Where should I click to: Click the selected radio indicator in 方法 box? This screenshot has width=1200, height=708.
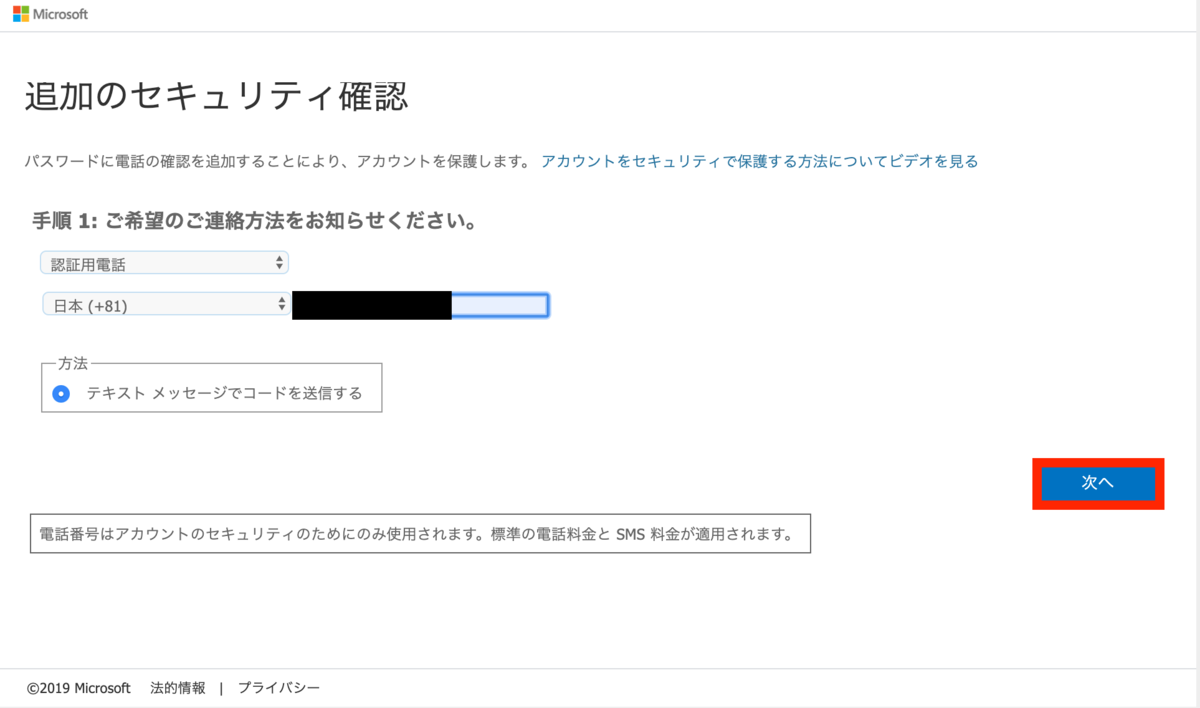(x=61, y=394)
